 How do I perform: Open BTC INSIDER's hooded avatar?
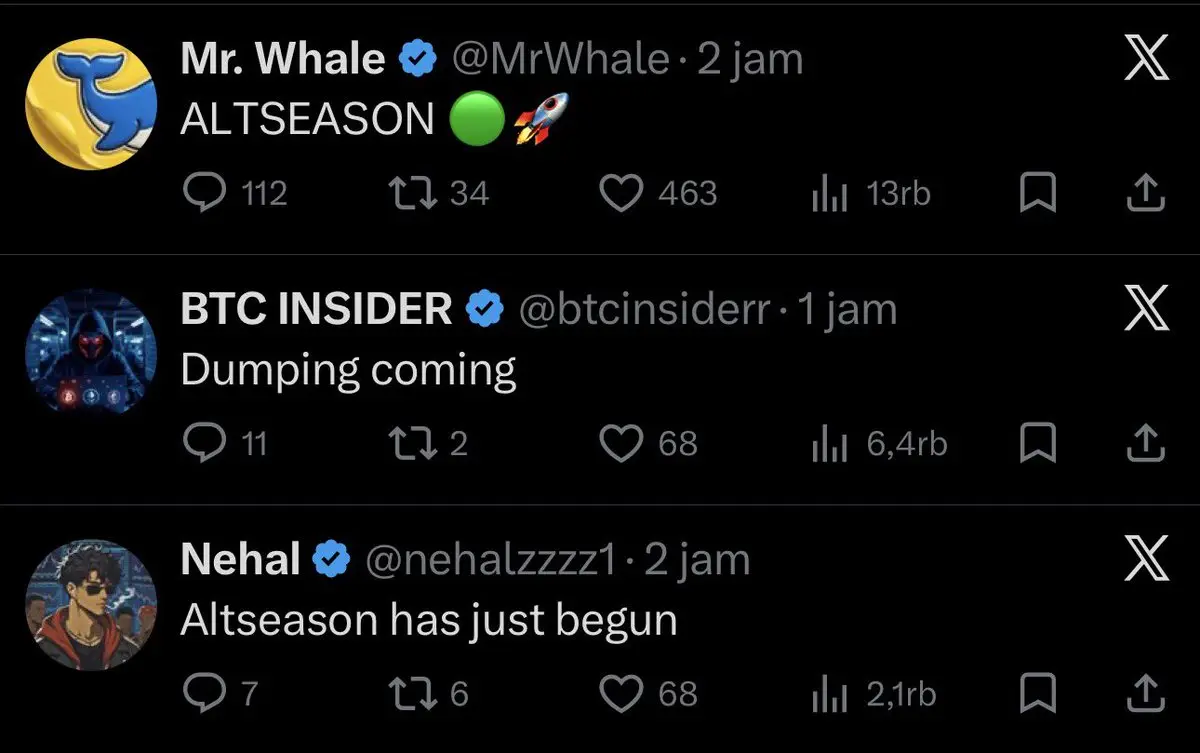pyautogui.click(x=90, y=352)
